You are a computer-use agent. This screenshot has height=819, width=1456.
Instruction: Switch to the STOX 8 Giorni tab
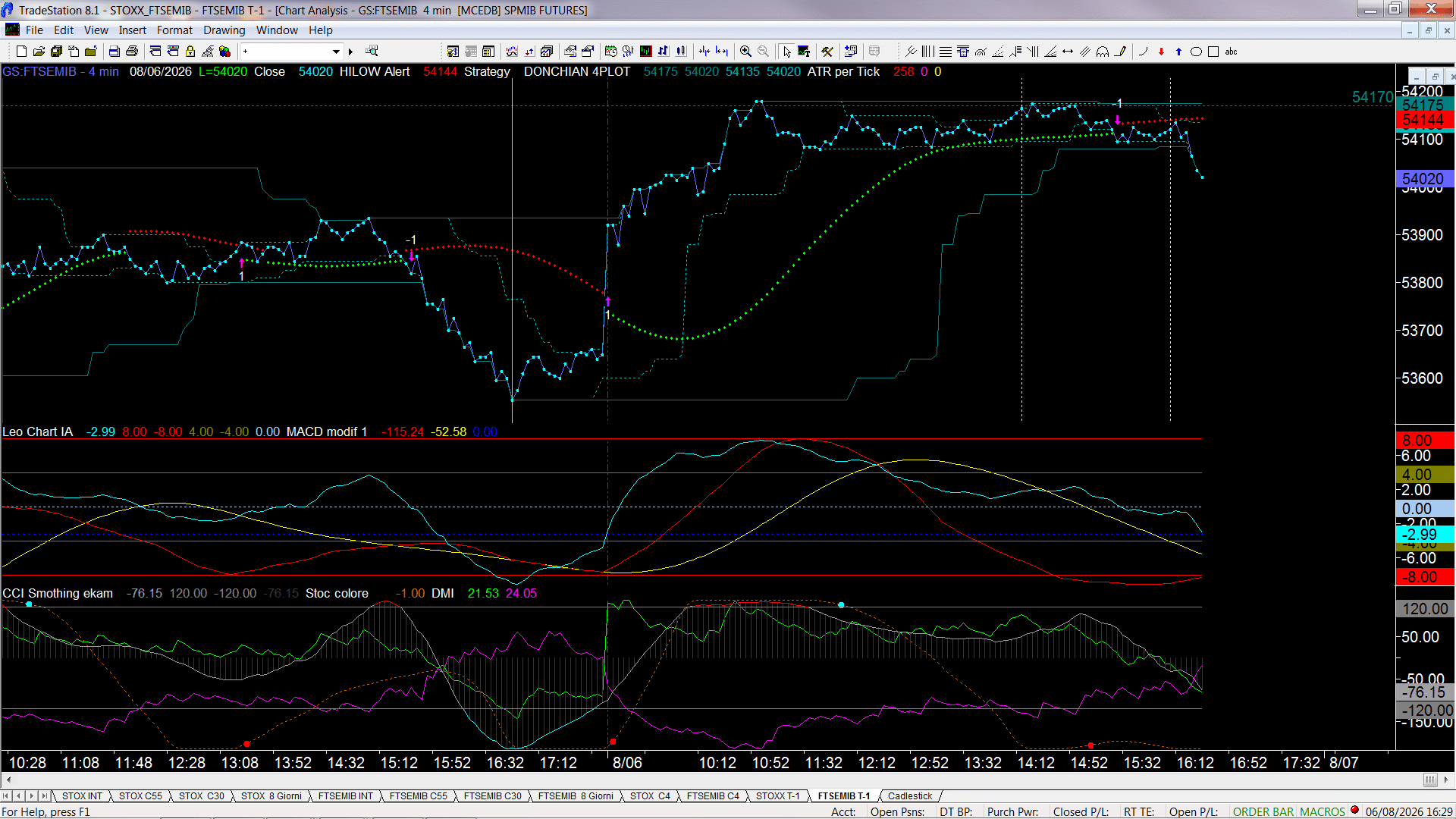click(271, 796)
